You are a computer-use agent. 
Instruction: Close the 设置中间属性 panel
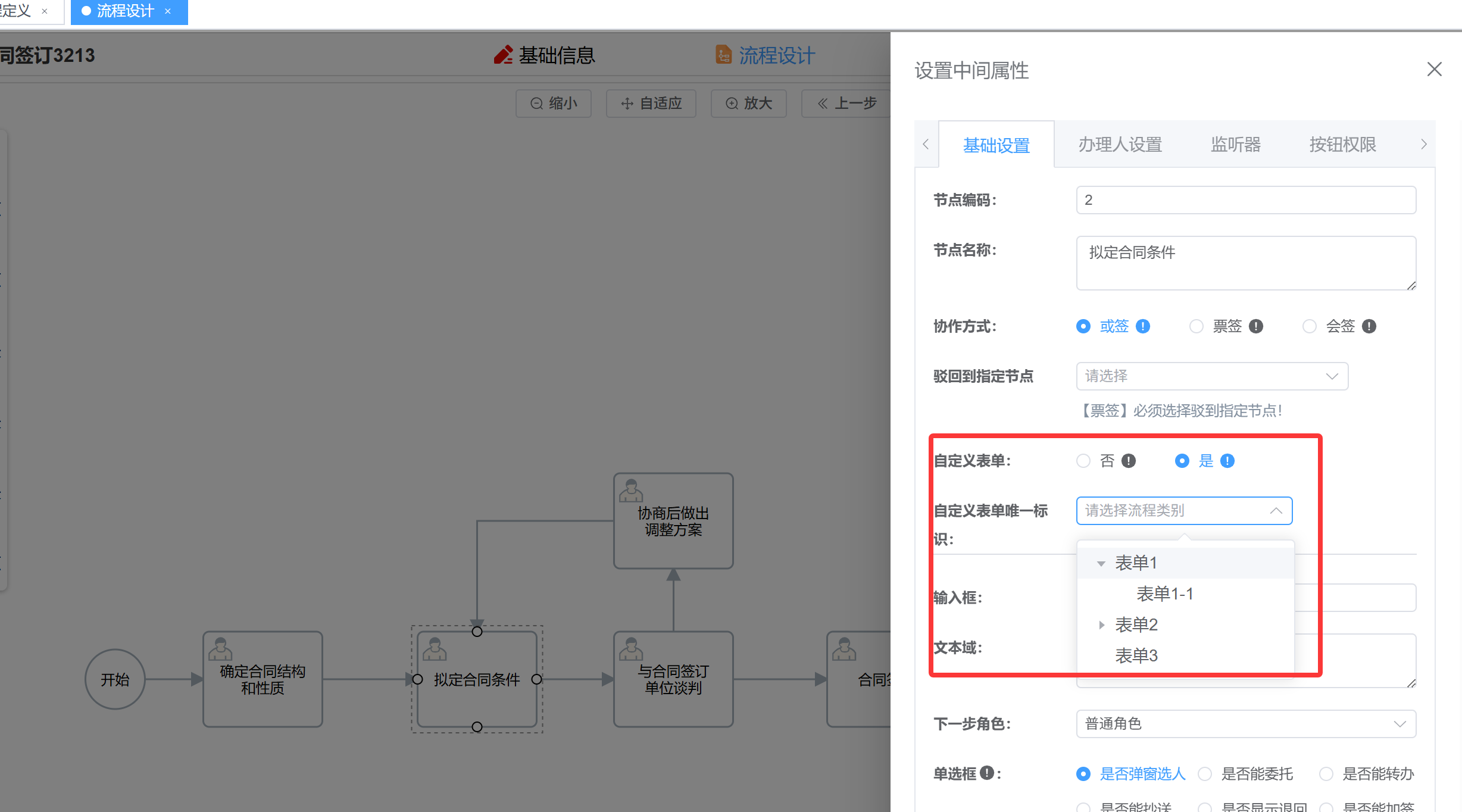[x=1434, y=70]
